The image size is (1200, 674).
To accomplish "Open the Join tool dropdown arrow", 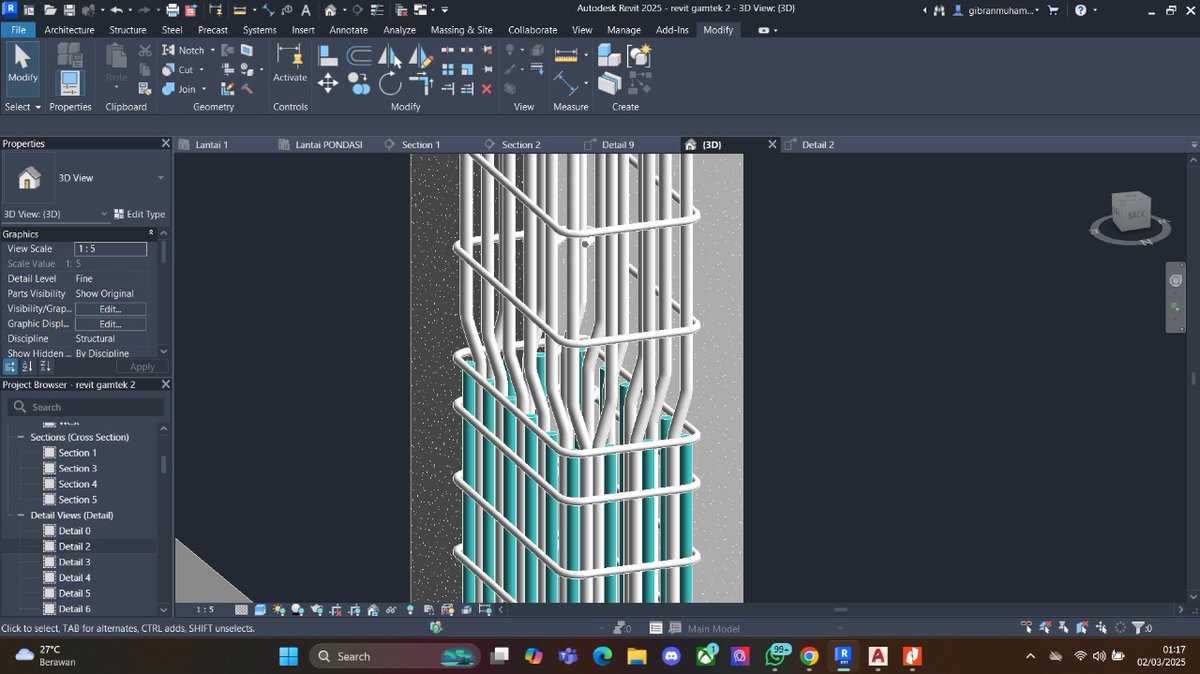I will (205, 89).
